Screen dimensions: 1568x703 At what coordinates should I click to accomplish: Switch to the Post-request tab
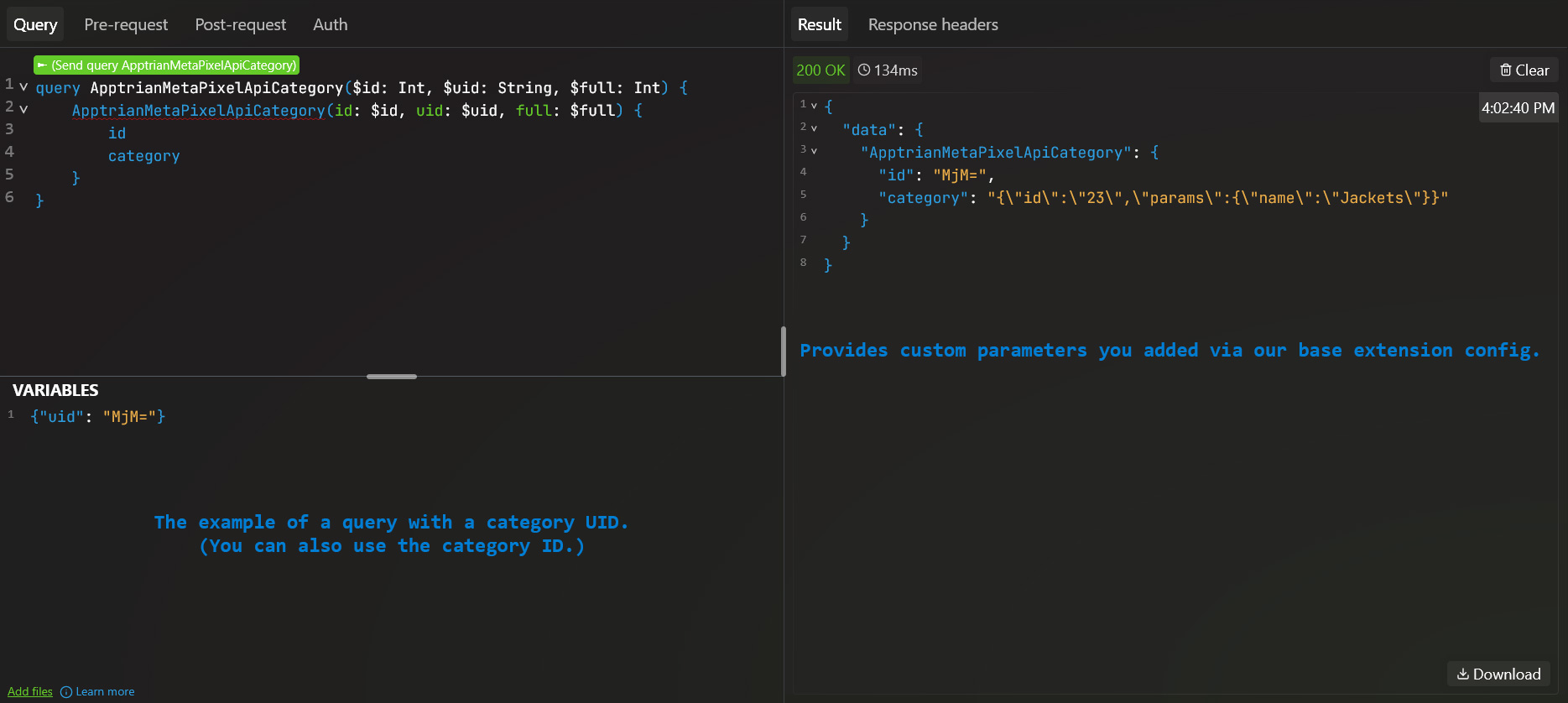click(241, 24)
